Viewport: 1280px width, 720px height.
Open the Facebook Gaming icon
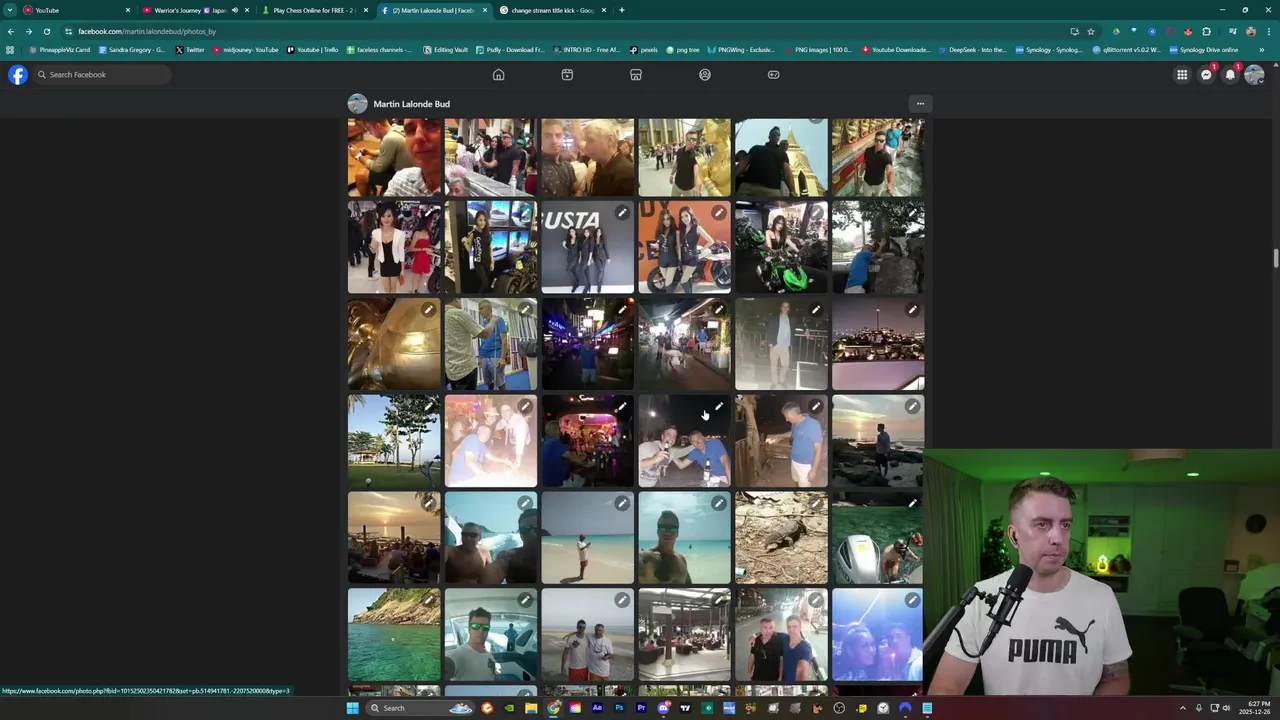click(773, 75)
